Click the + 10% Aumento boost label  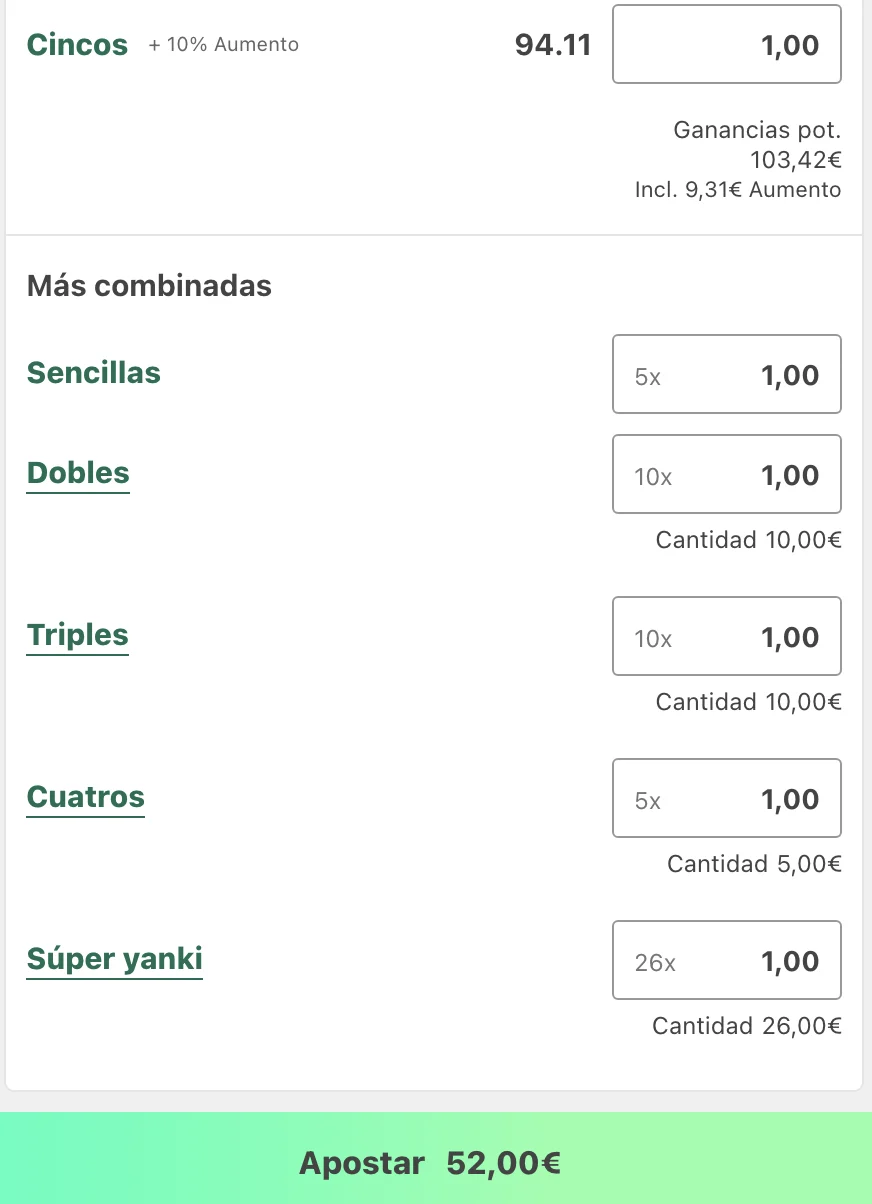pos(224,45)
